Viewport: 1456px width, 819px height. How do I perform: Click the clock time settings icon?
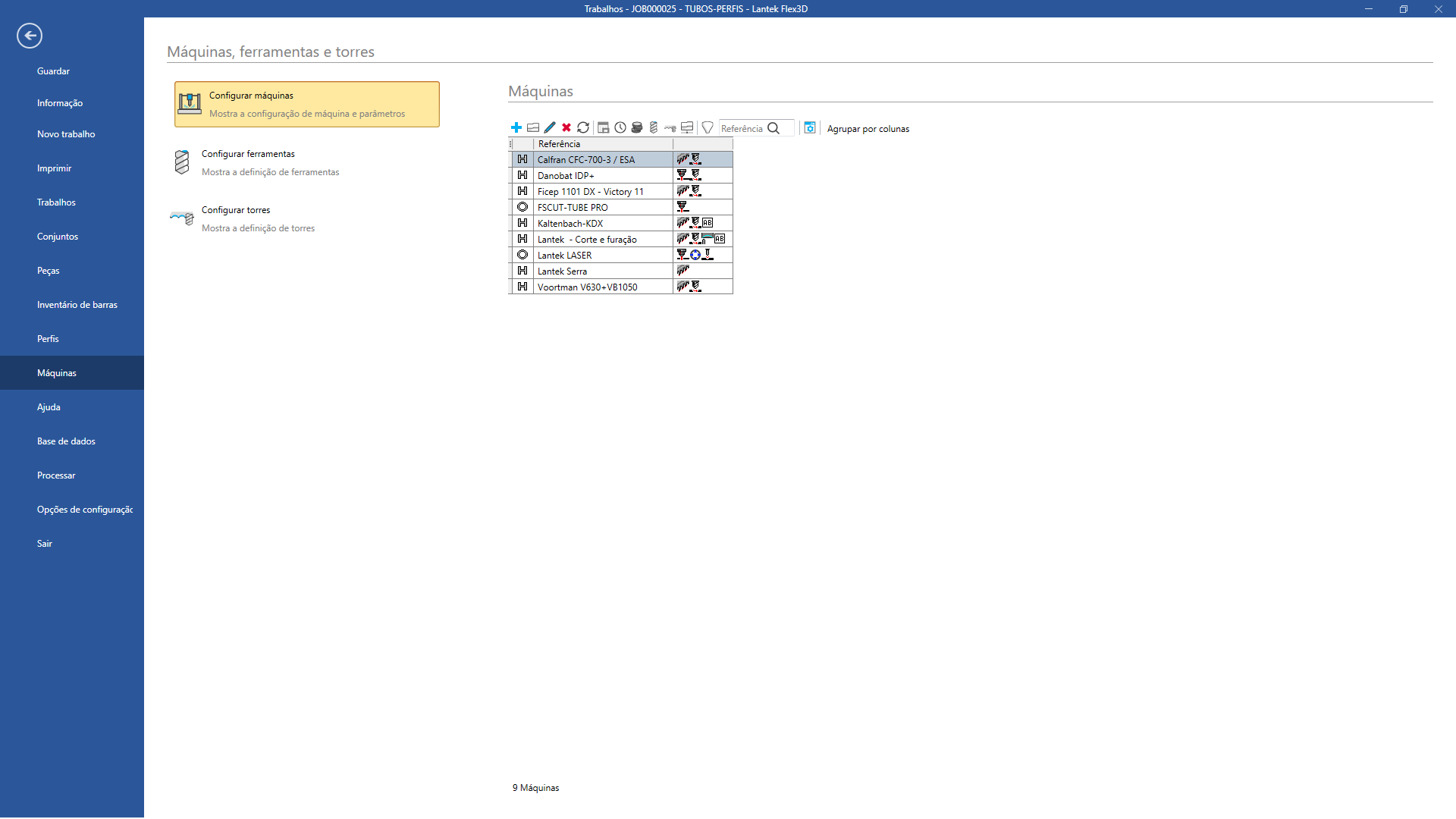[620, 127]
